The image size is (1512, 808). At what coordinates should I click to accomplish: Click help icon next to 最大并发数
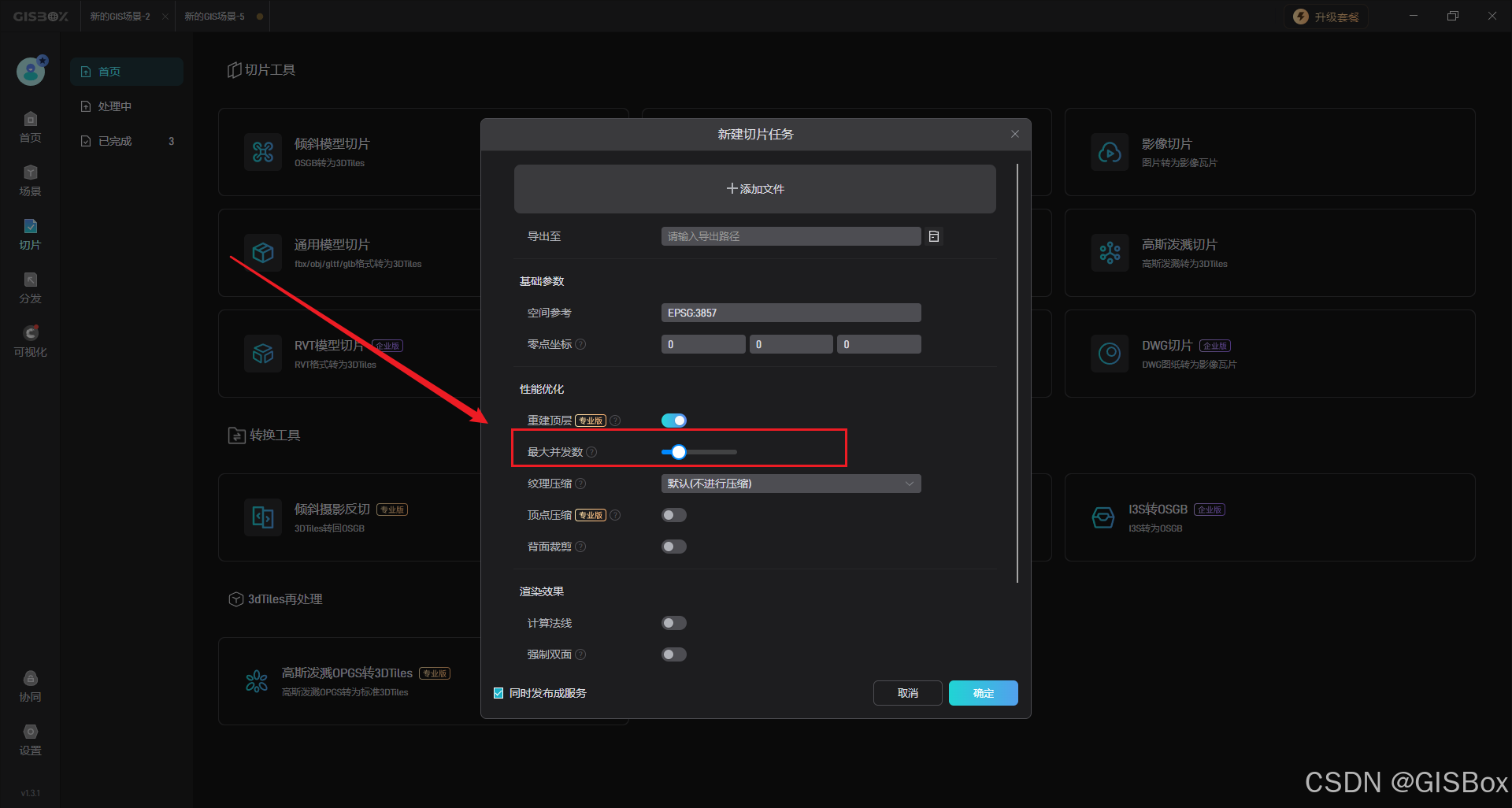pos(591,452)
